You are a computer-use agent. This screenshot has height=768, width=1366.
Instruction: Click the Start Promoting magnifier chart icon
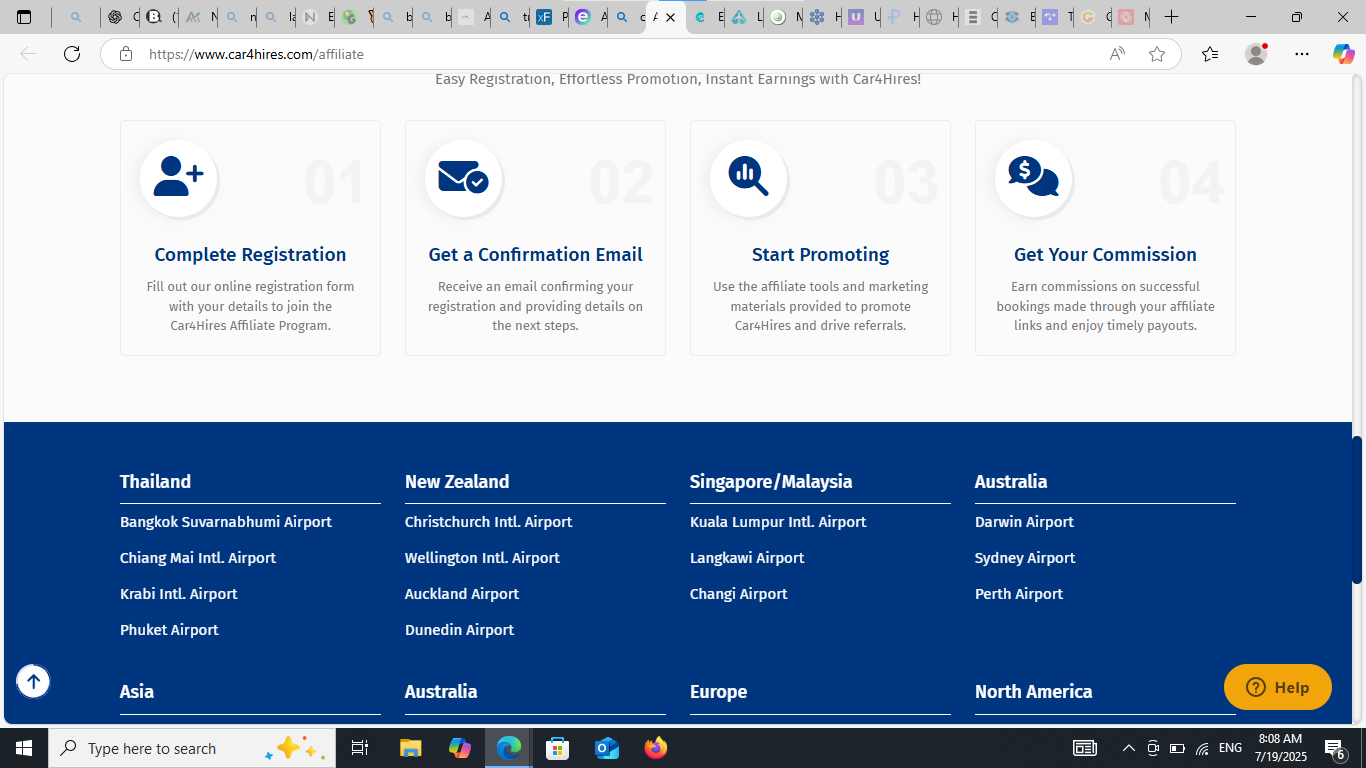tap(748, 176)
